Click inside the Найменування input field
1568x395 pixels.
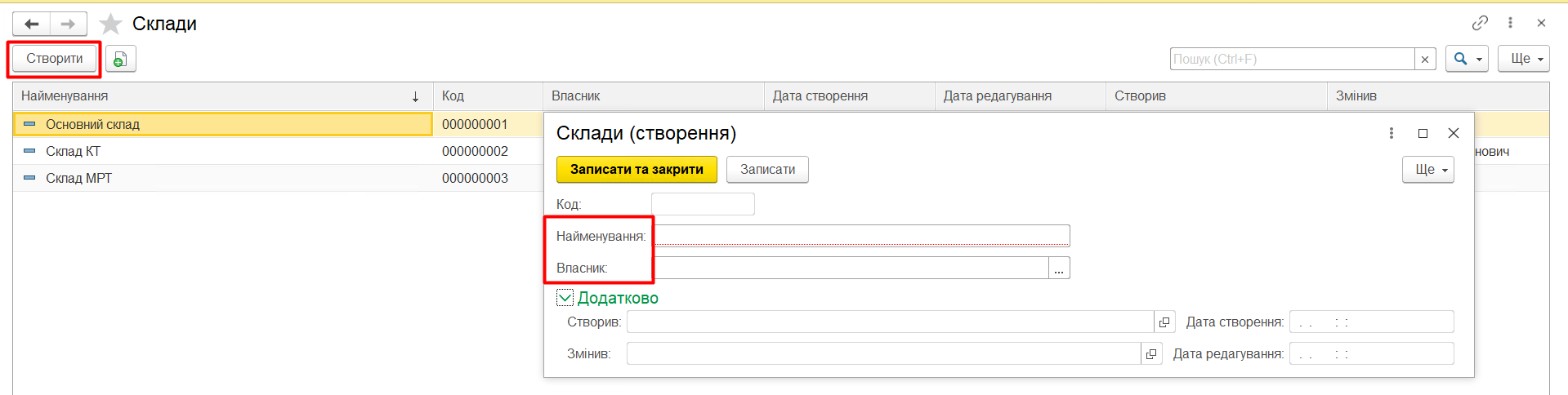point(861,236)
